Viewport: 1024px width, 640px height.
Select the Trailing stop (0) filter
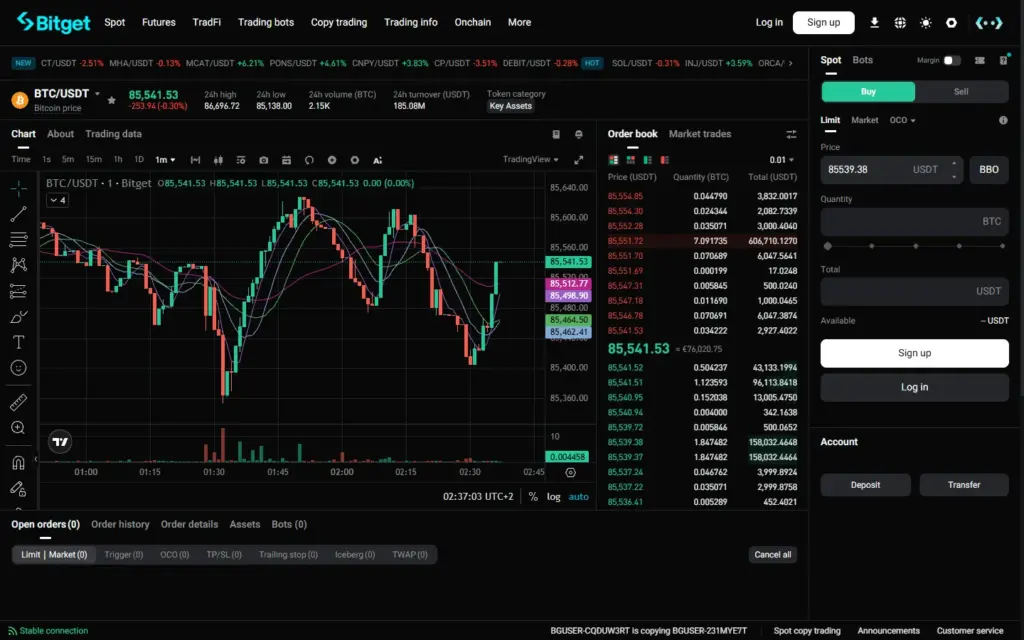288,554
